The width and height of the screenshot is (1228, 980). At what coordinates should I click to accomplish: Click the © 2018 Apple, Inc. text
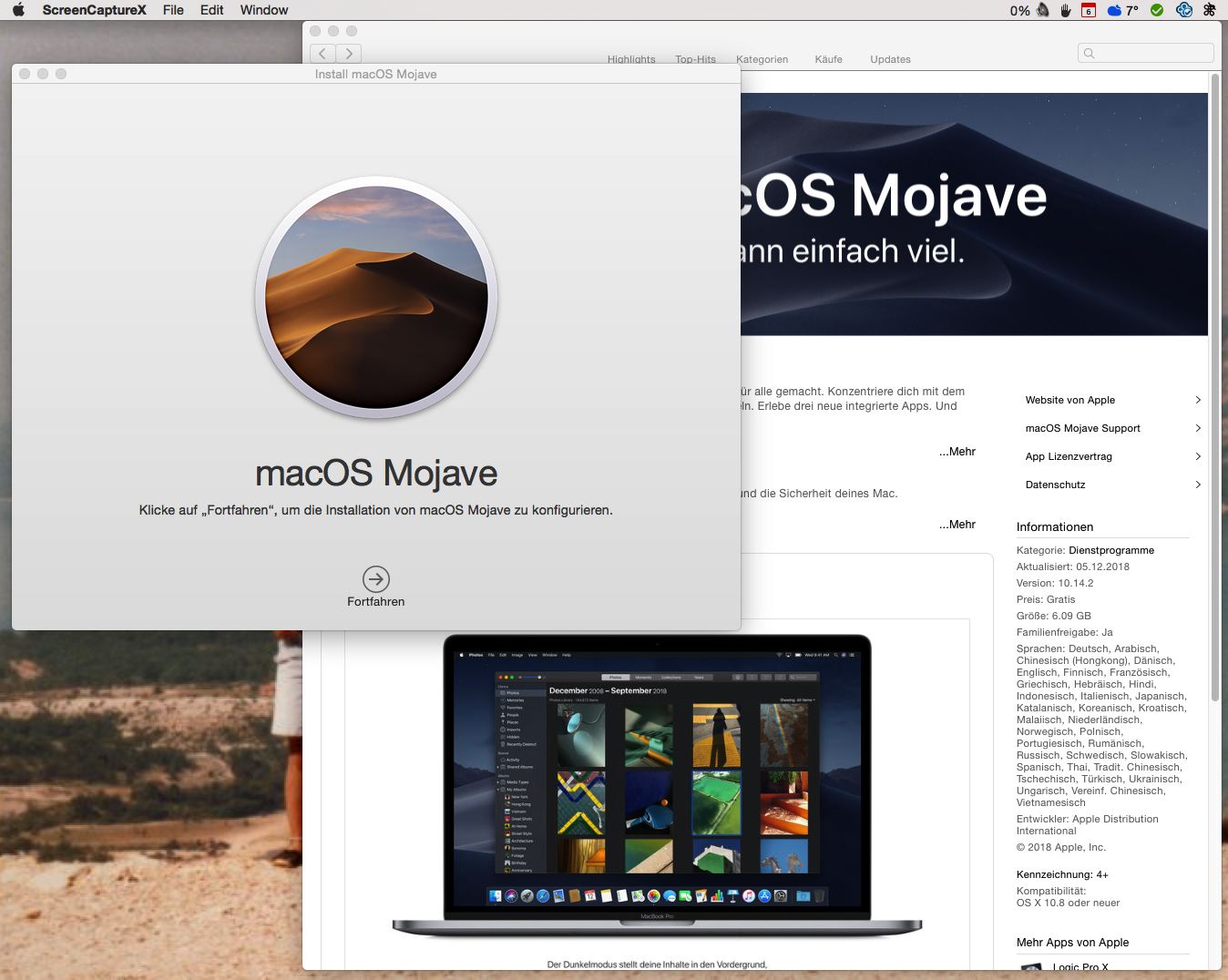pos(1061,847)
